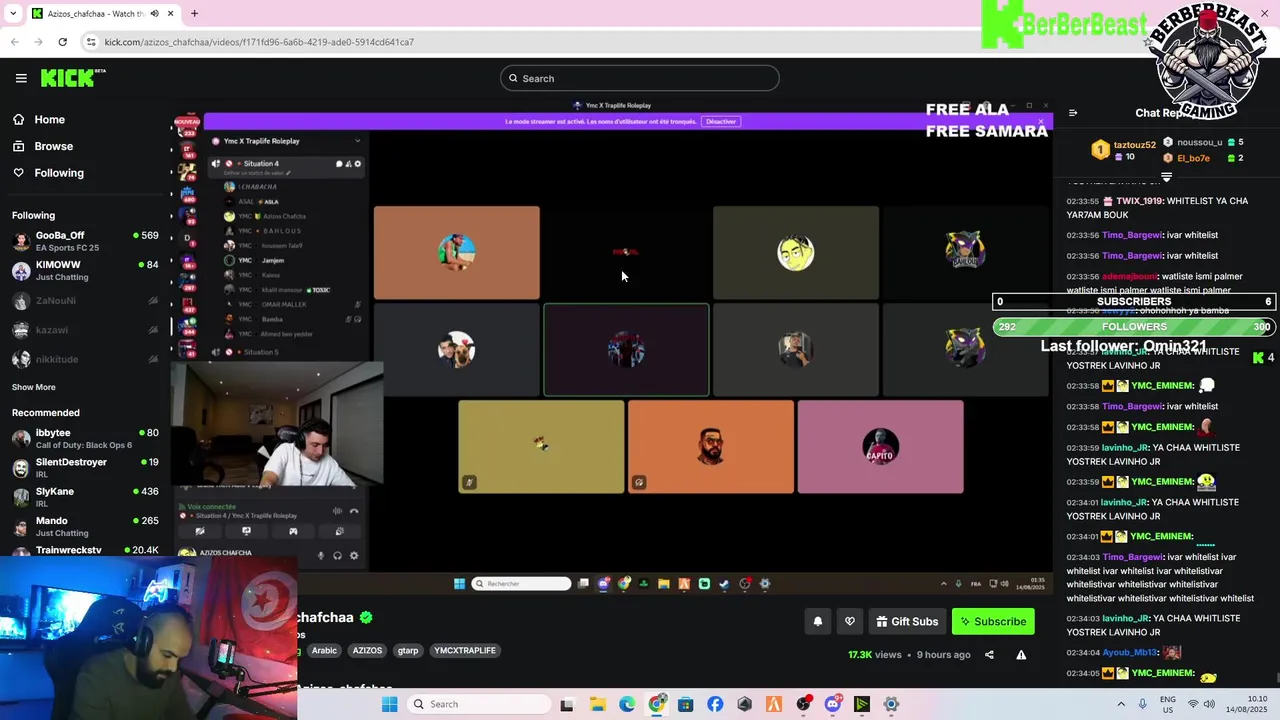Click the report warning triangle icon

click(1021, 655)
